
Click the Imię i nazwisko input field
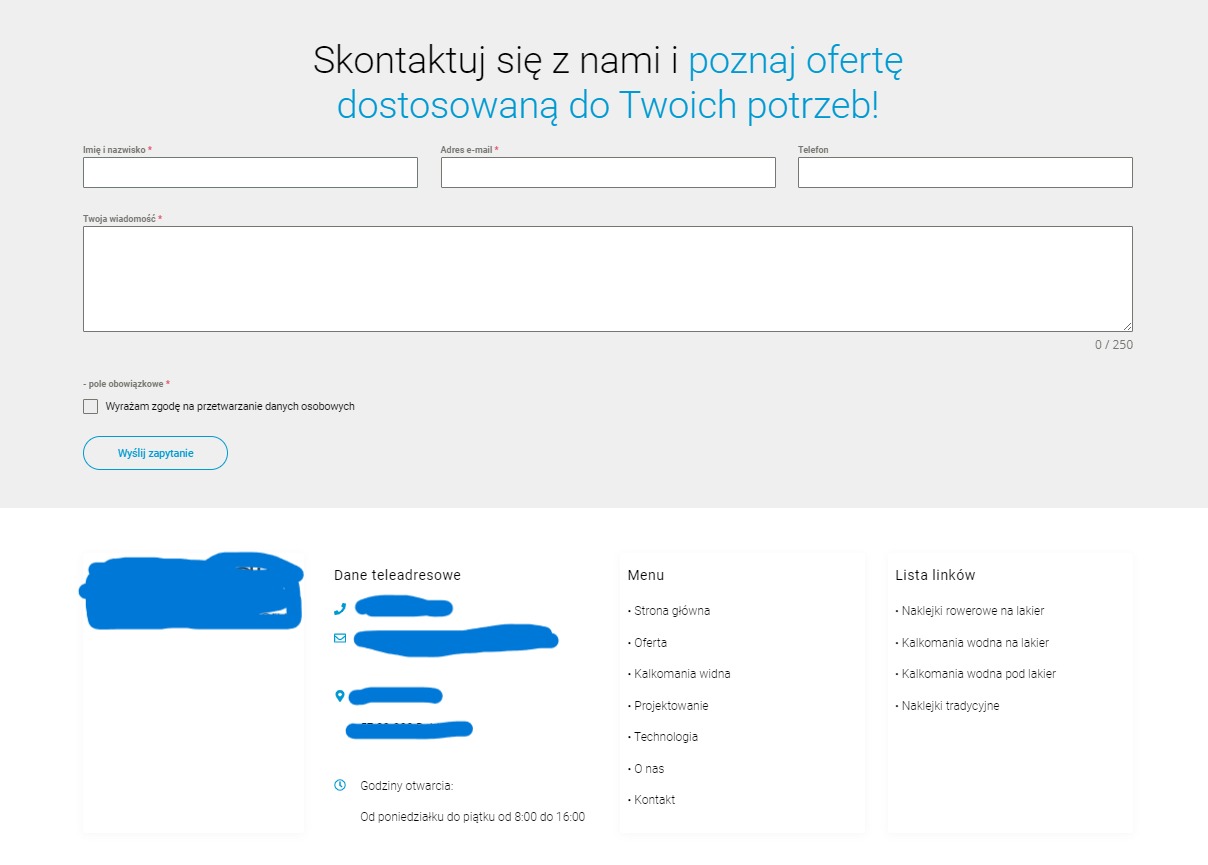click(x=250, y=172)
